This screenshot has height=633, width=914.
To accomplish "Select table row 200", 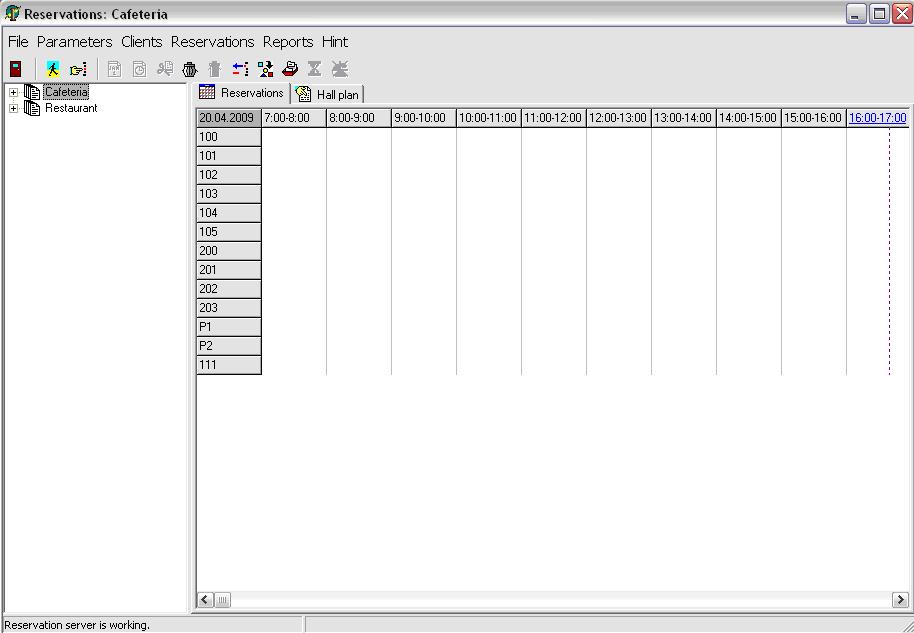I will [x=229, y=251].
